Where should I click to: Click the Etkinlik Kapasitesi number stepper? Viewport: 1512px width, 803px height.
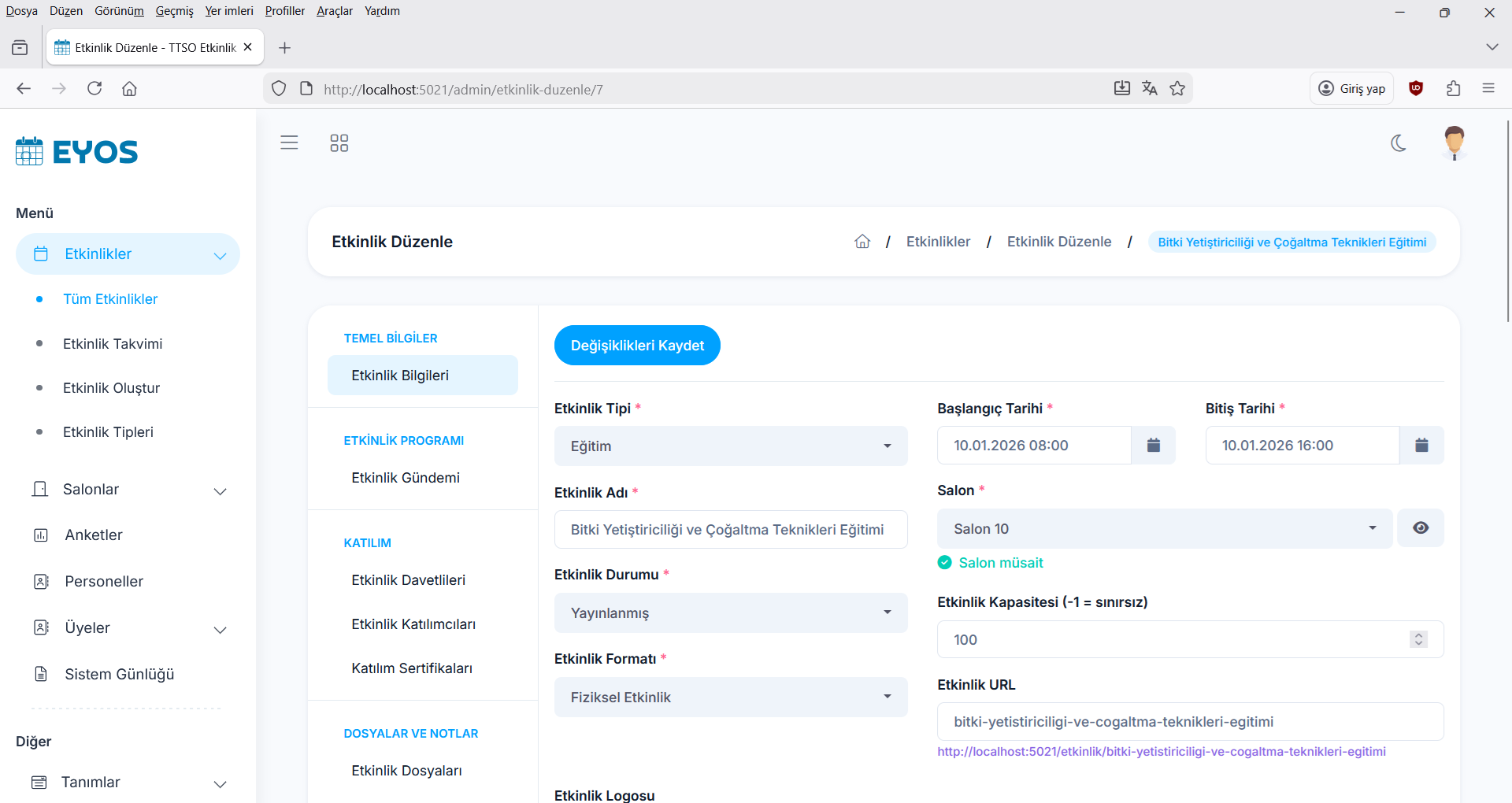[x=1418, y=639]
